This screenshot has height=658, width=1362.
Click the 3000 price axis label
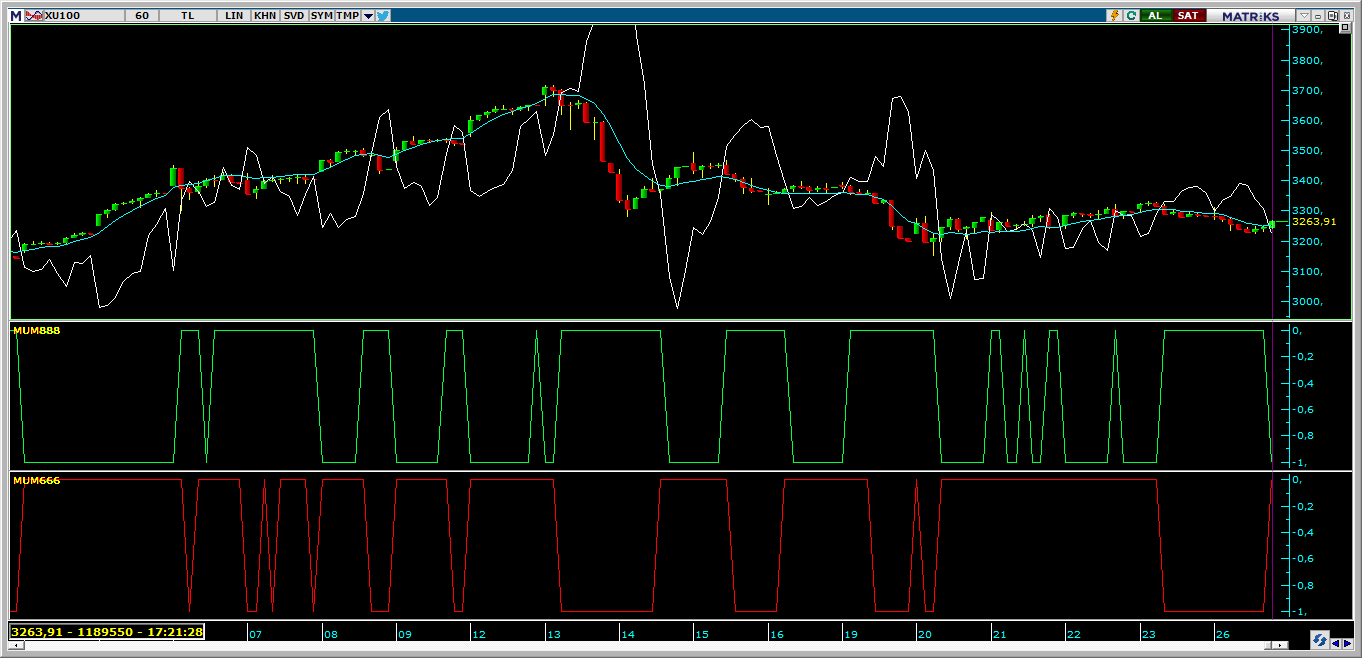click(x=1309, y=302)
